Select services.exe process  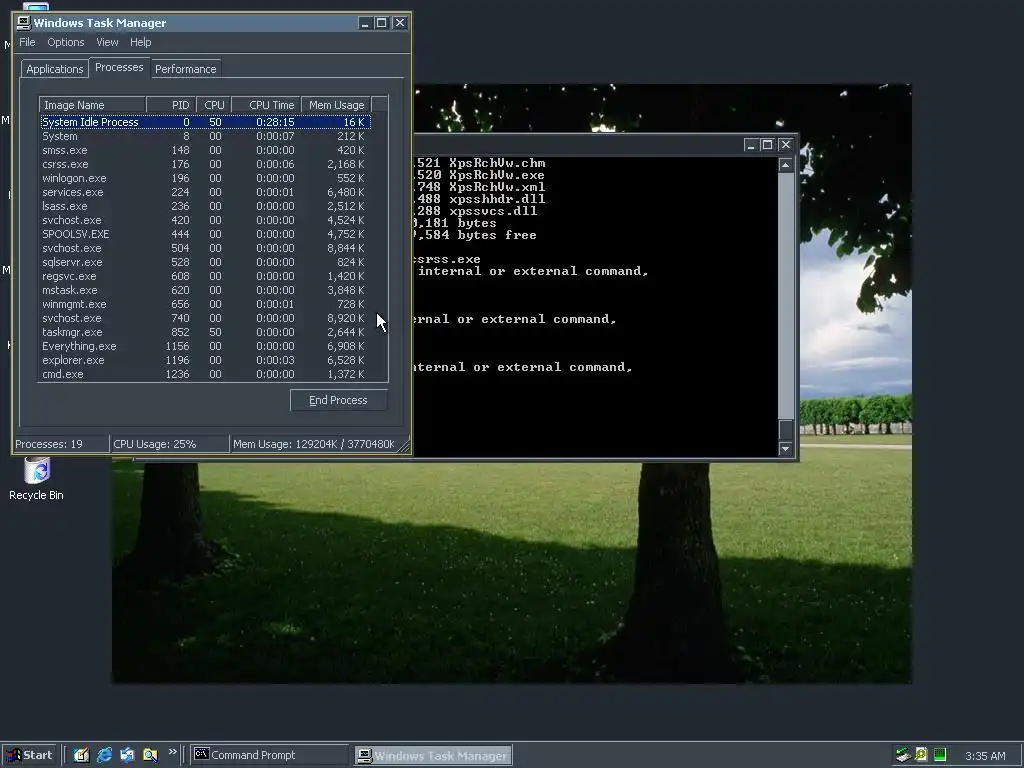coord(205,192)
